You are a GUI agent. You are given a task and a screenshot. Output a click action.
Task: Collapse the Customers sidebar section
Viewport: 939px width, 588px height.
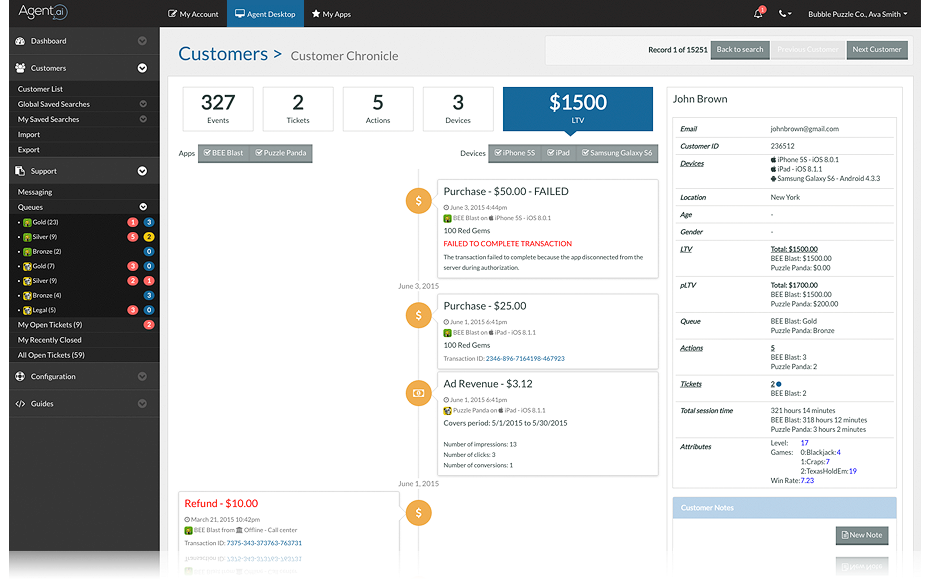[142, 68]
